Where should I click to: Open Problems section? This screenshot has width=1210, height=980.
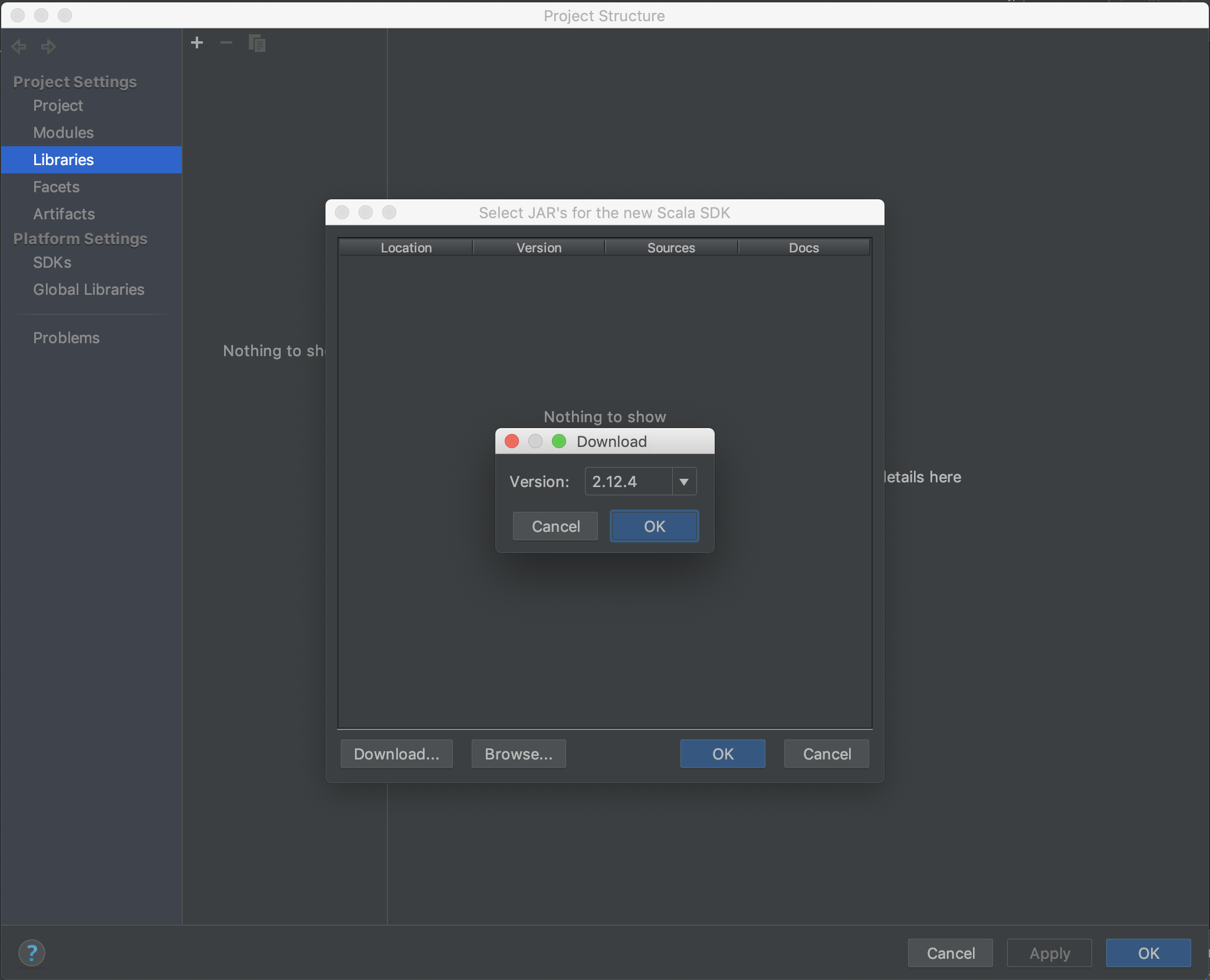pyautogui.click(x=91, y=338)
